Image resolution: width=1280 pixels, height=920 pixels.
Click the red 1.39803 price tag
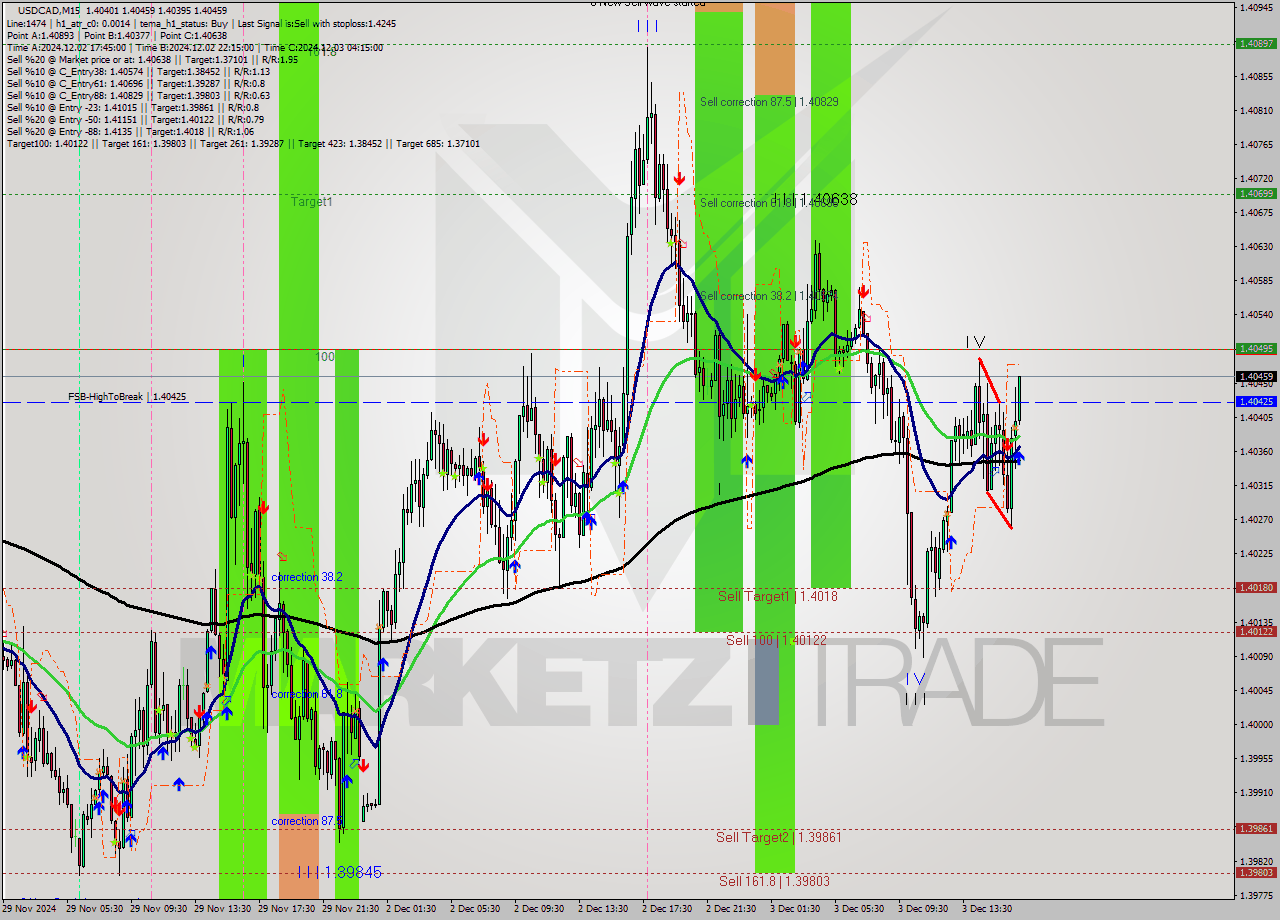pos(1256,873)
